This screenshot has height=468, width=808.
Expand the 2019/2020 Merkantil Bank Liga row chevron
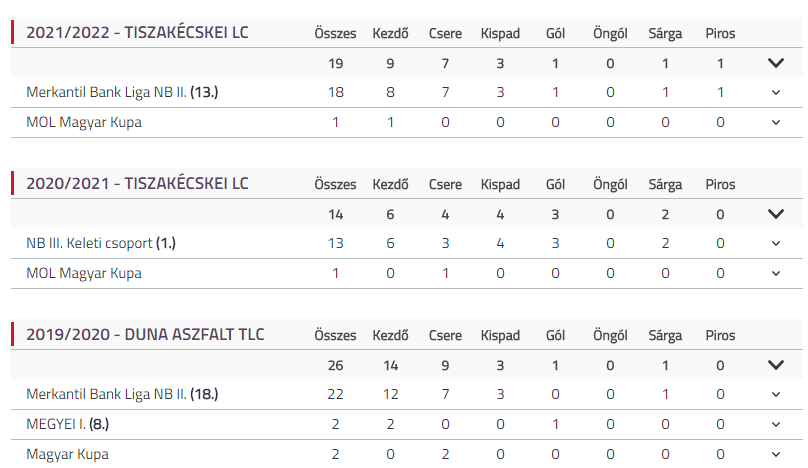[775, 394]
